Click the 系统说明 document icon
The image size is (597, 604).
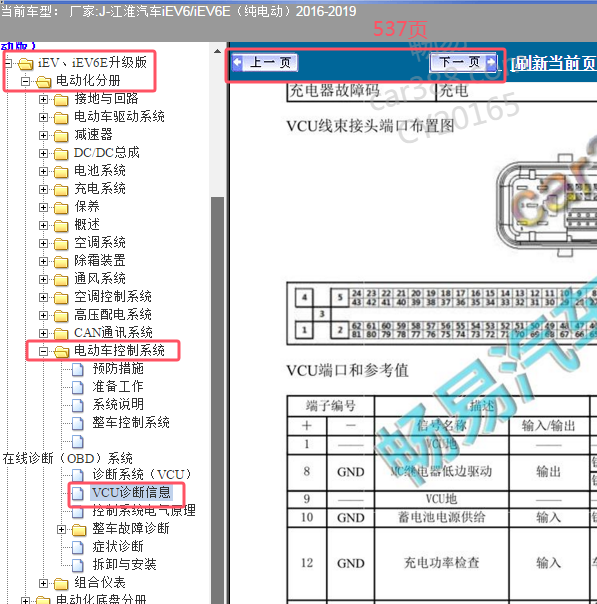[x=78, y=405]
